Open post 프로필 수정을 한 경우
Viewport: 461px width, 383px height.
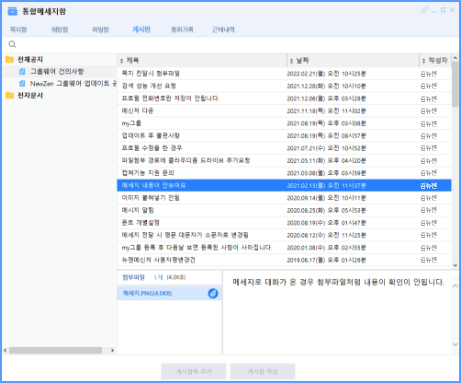(284, 148)
